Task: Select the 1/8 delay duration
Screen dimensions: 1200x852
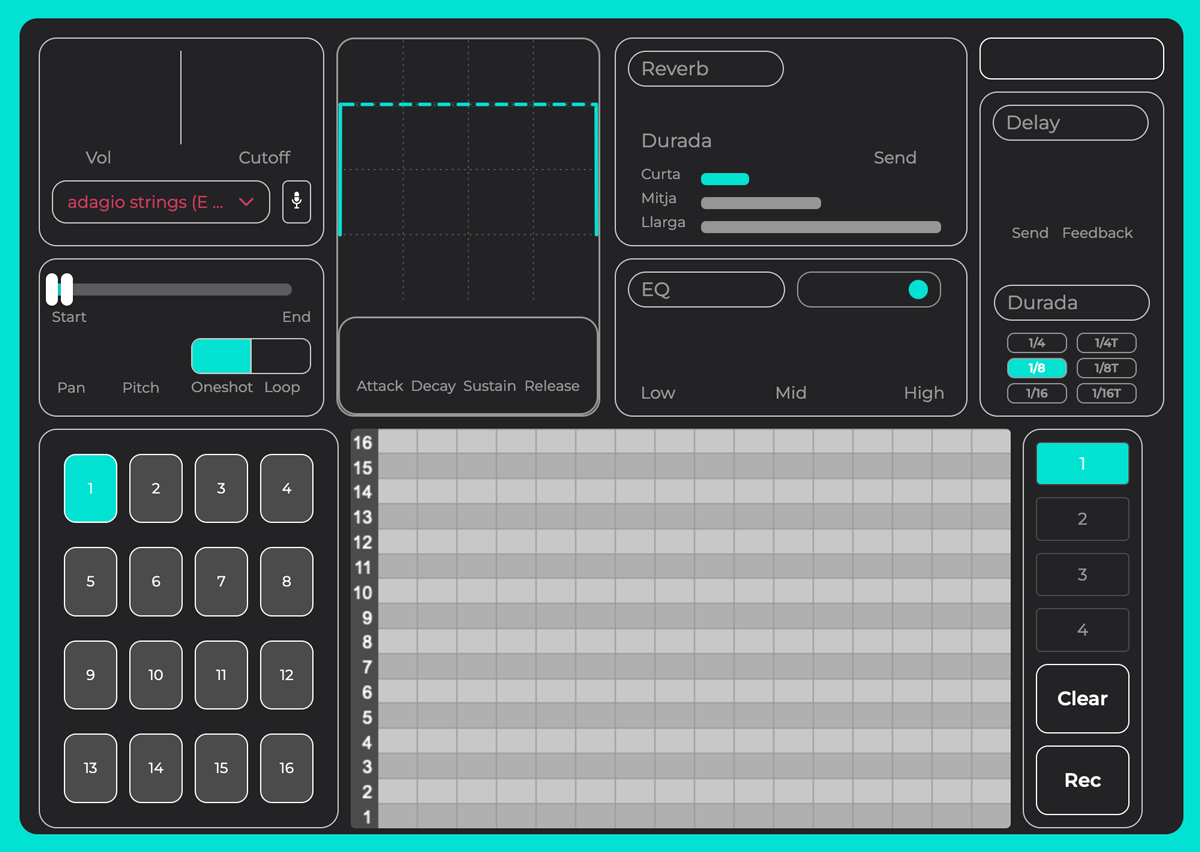Action: pos(1037,368)
